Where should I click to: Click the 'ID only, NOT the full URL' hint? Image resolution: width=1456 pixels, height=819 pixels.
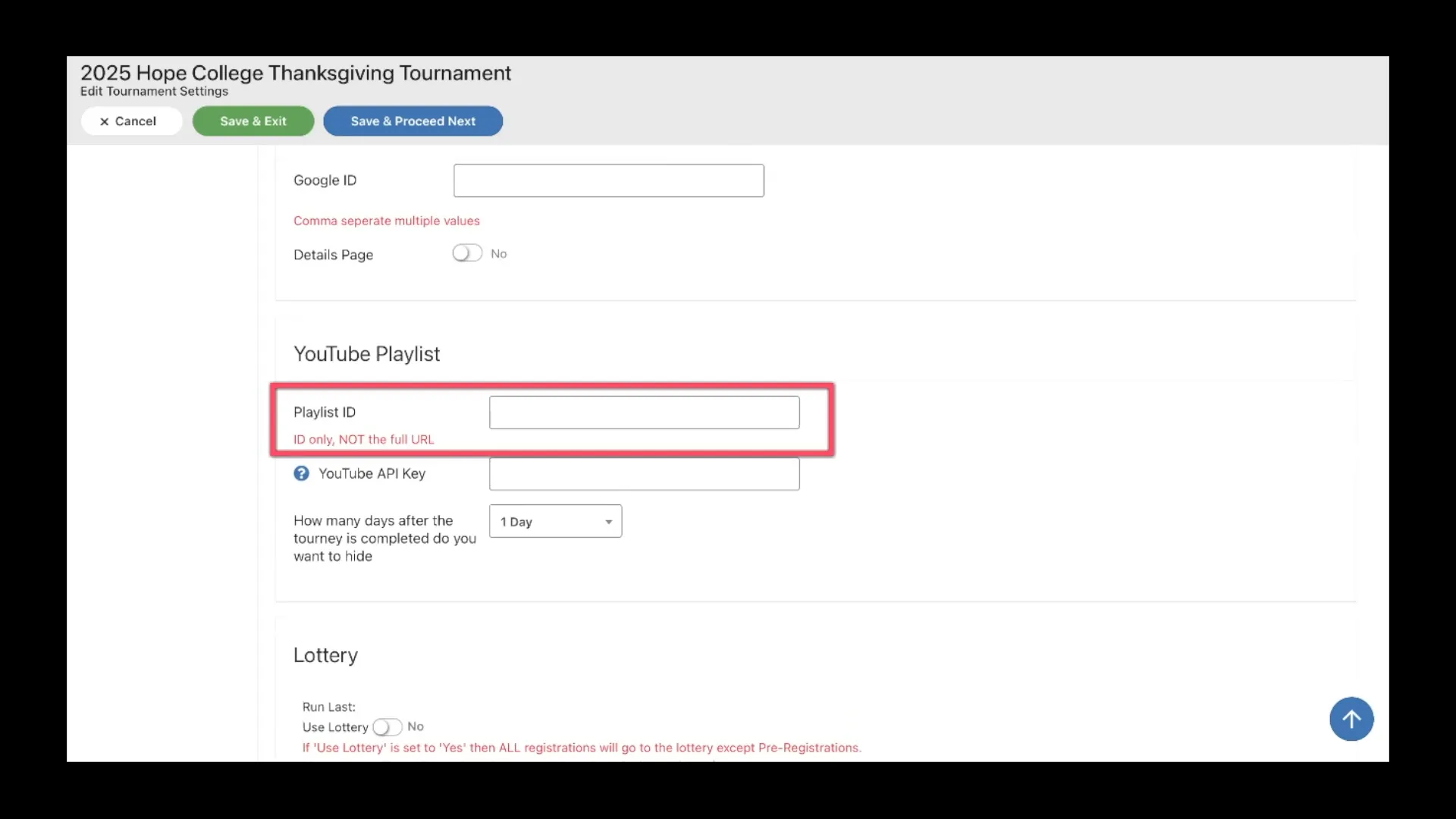click(x=363, y=440)
